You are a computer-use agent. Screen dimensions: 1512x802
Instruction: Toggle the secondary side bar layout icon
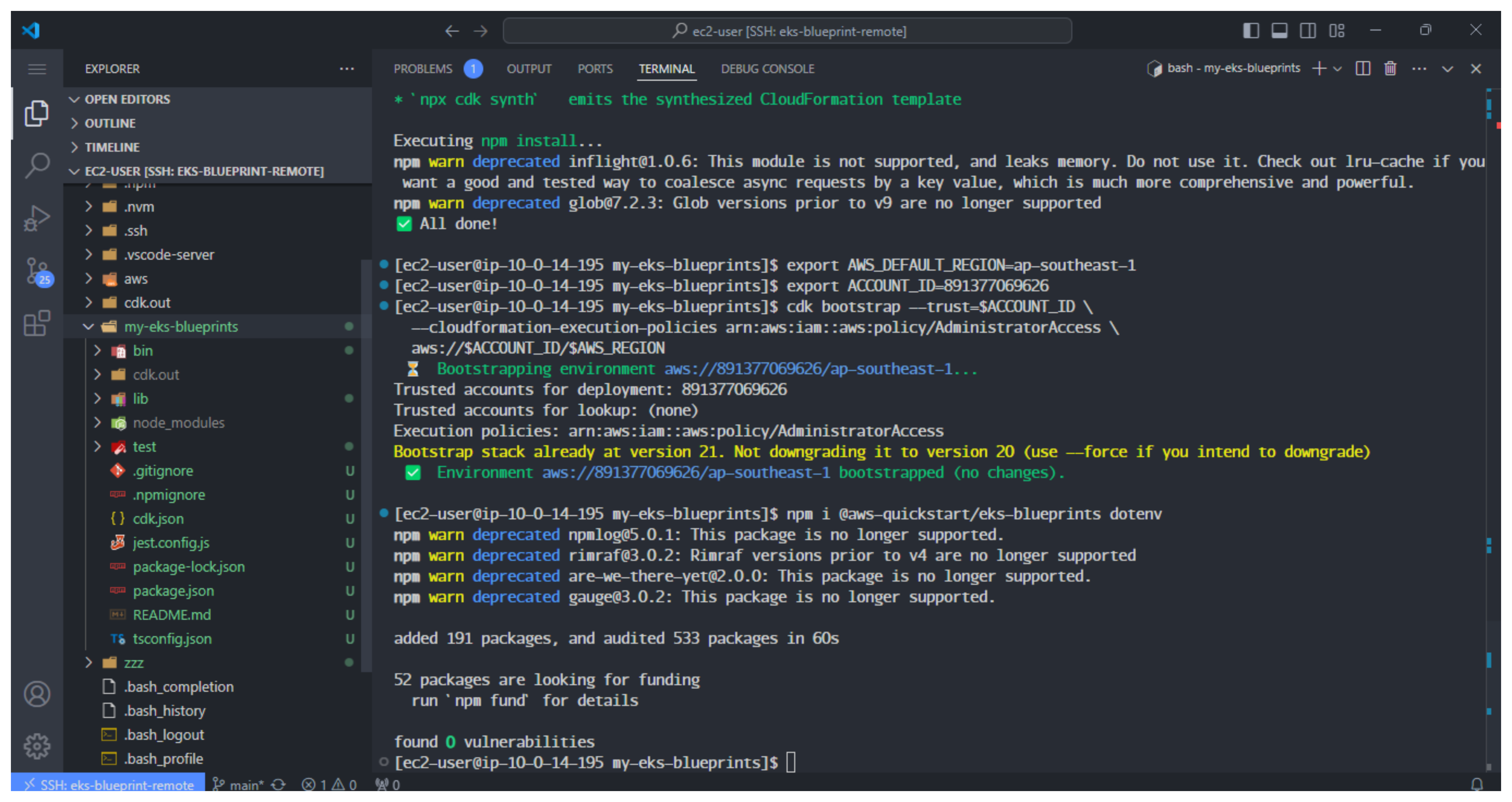pos(1308,31)
